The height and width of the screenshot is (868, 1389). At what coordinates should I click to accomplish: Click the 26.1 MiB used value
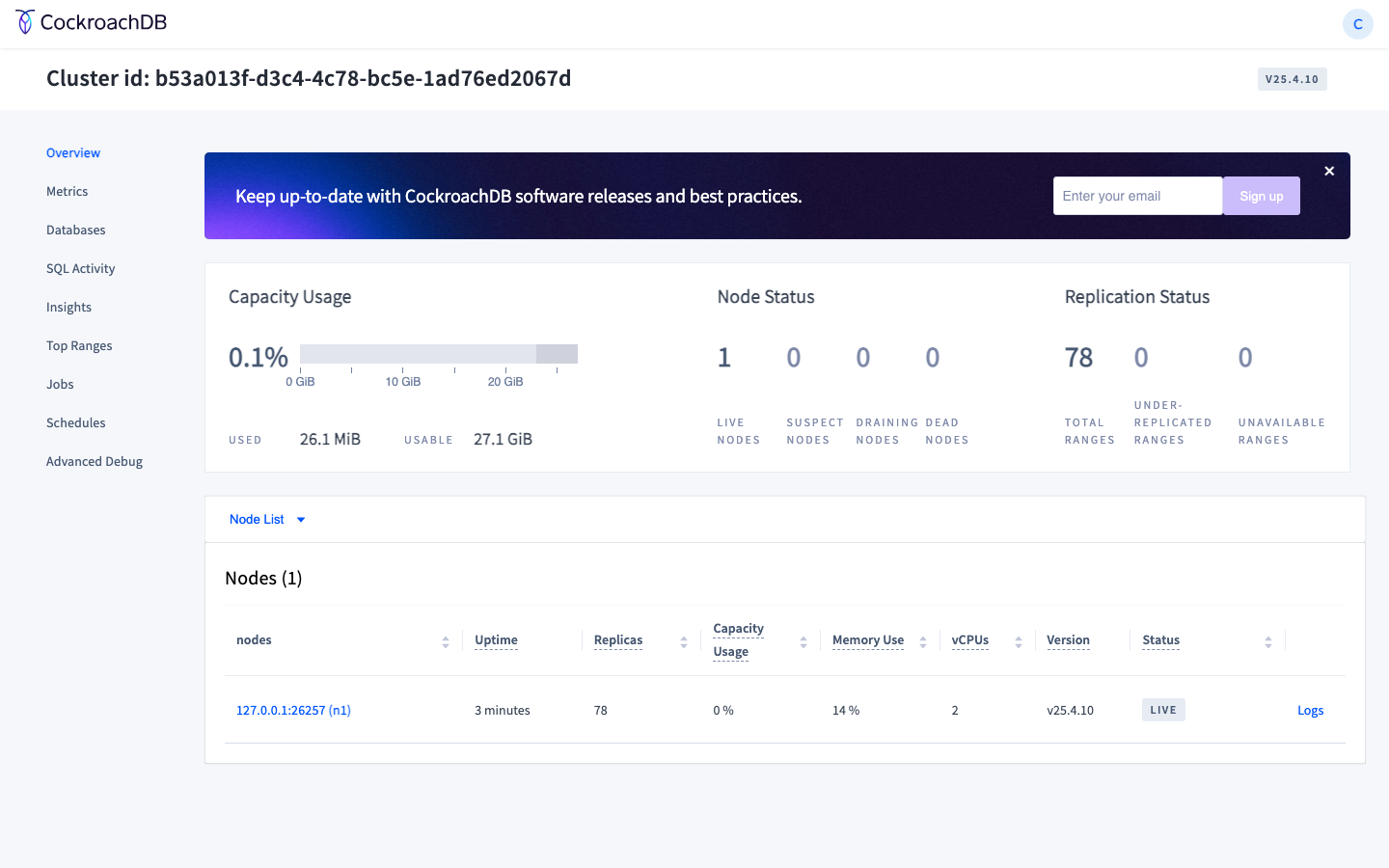click(x=330, y=439)
